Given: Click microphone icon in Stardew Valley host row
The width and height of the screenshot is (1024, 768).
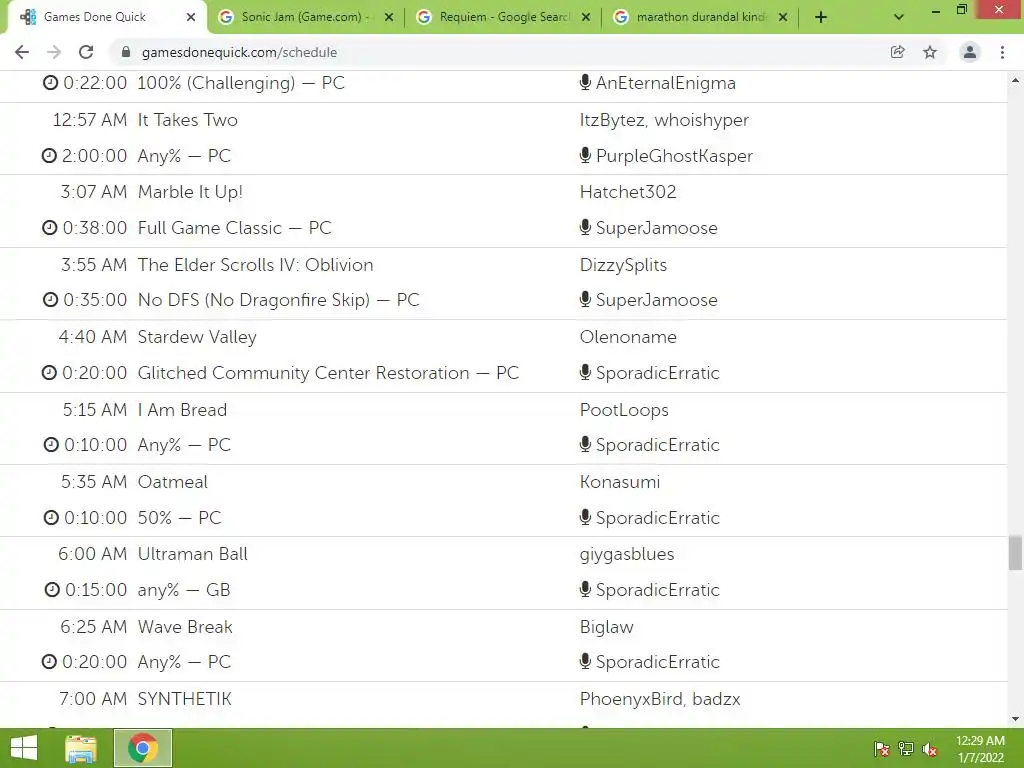Looking at the screenshot, I should click(x=585, y=372).
